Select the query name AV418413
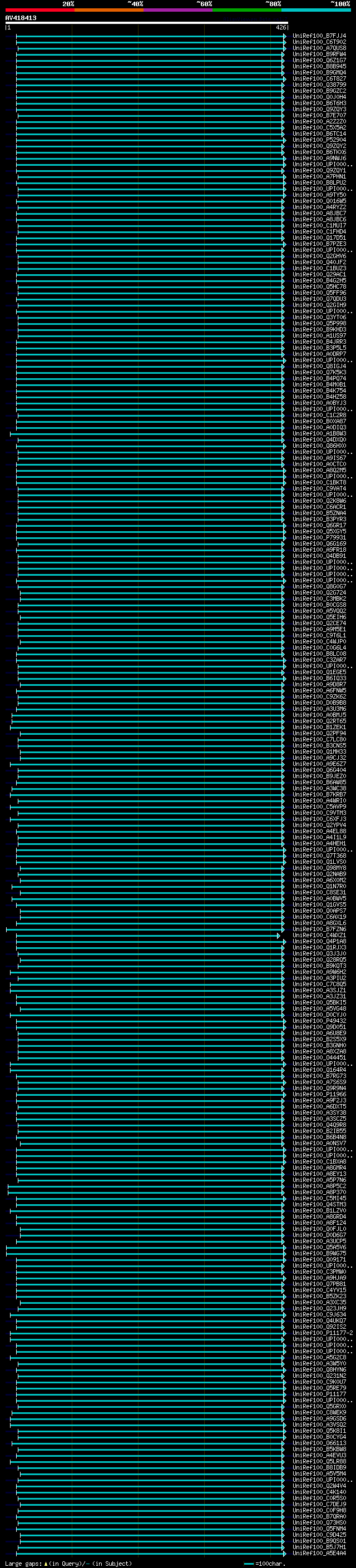This screenshot has height=1568, width=356. 21,18
